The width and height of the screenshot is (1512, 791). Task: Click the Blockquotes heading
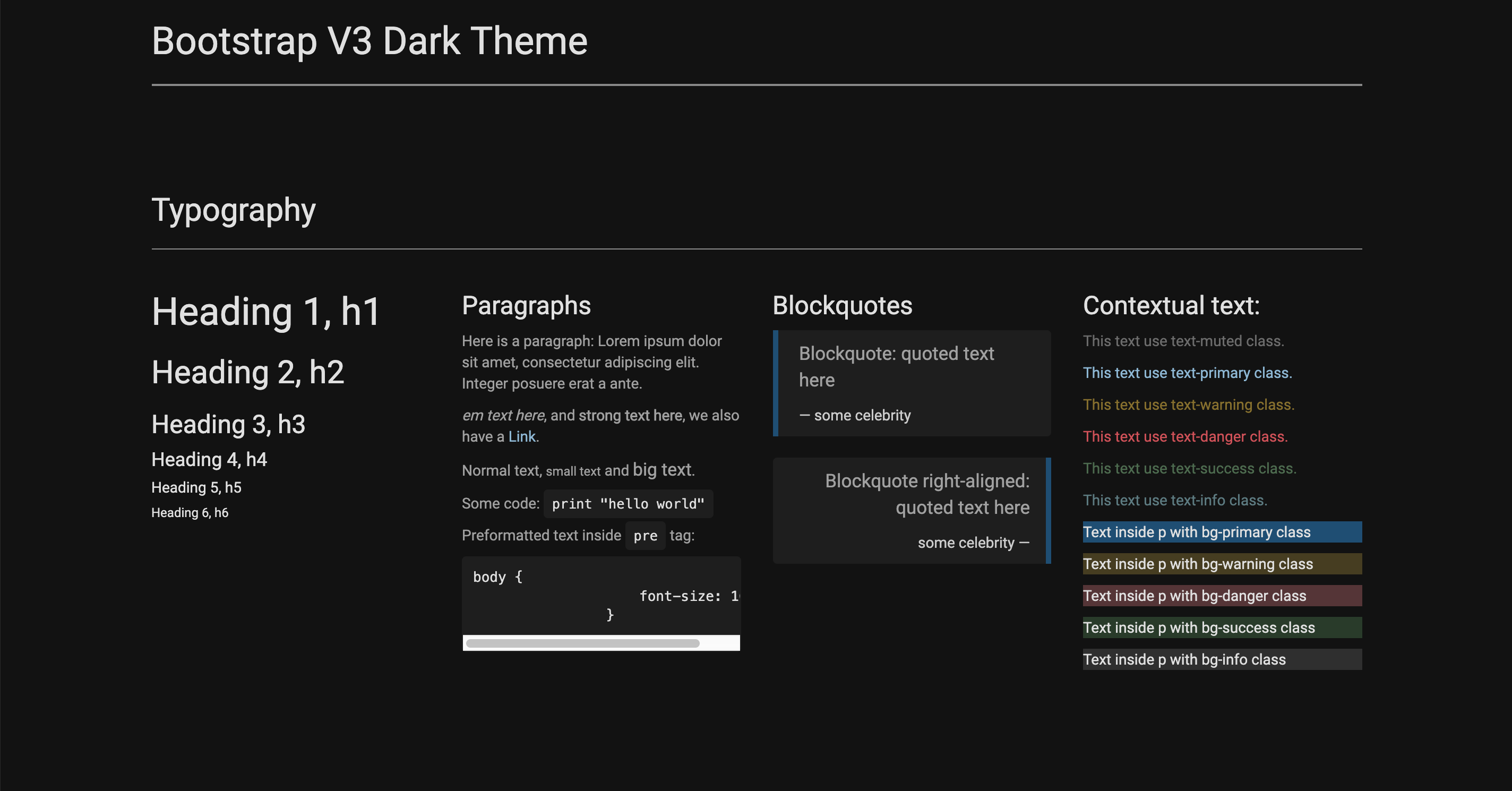(x=843, y=306)
